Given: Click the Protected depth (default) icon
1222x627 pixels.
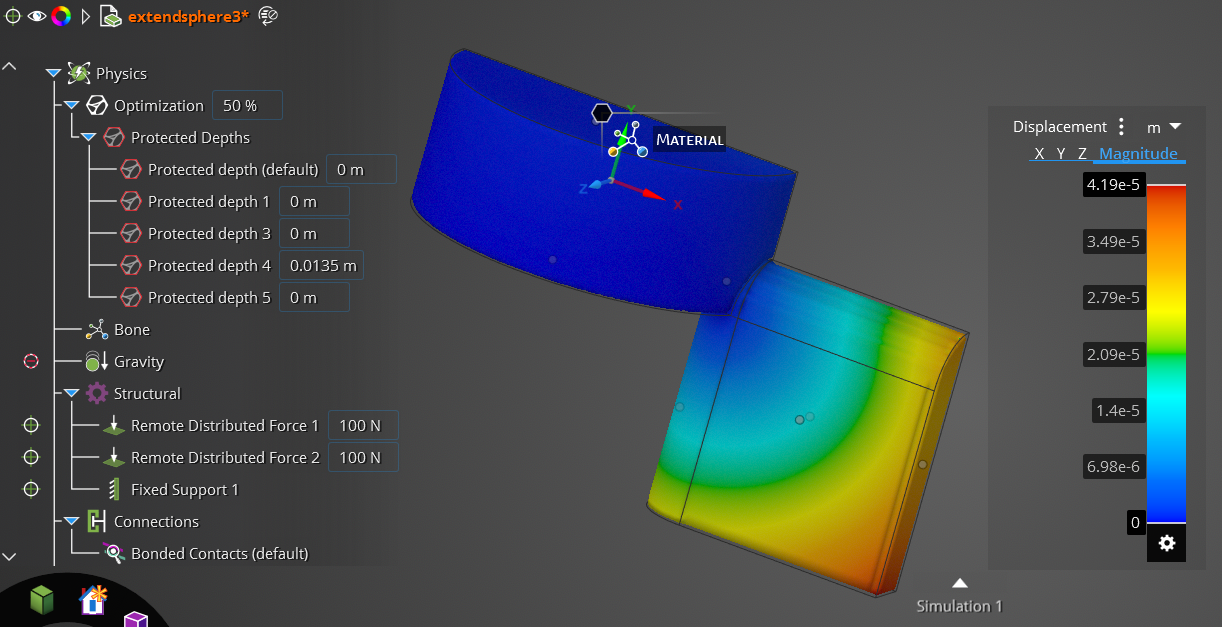Looking at the screenshot, I should (x=131, y=169).
